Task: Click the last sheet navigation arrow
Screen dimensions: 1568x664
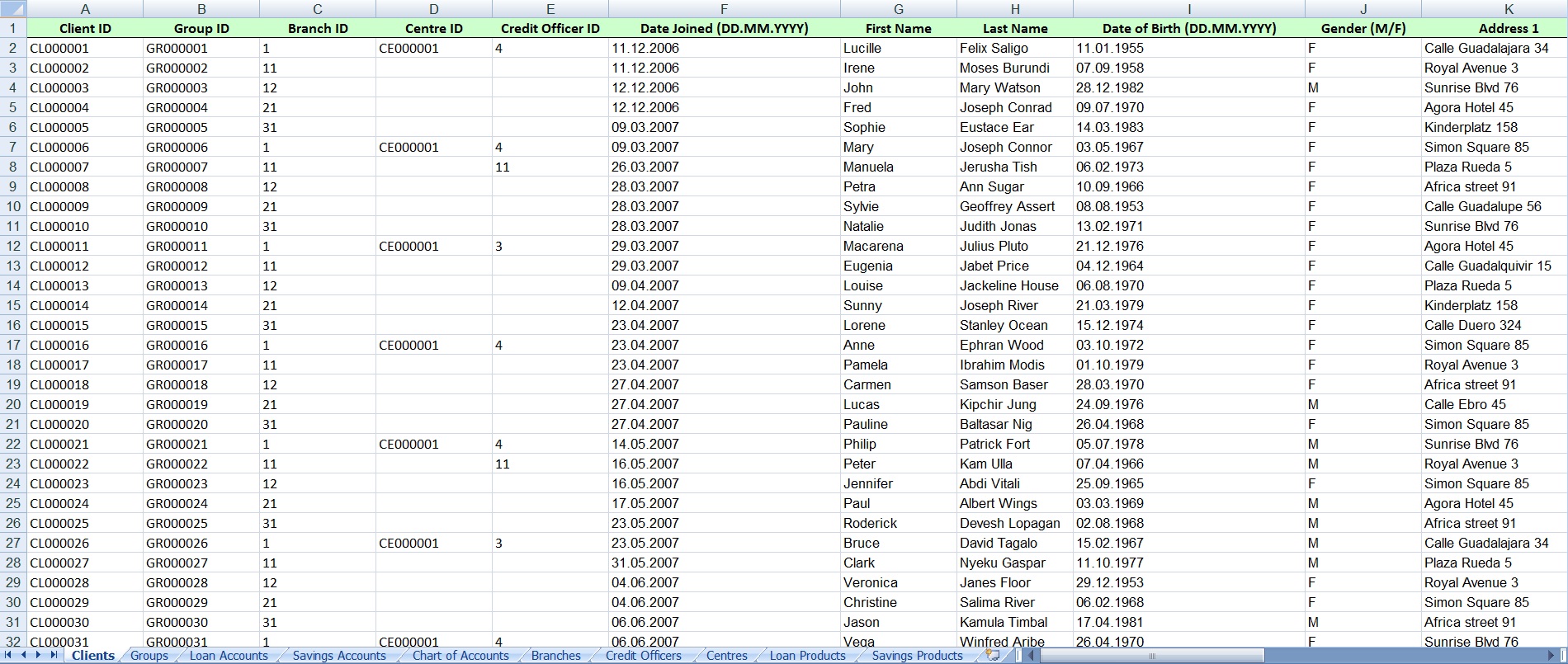Action: [x=54, y=655]
